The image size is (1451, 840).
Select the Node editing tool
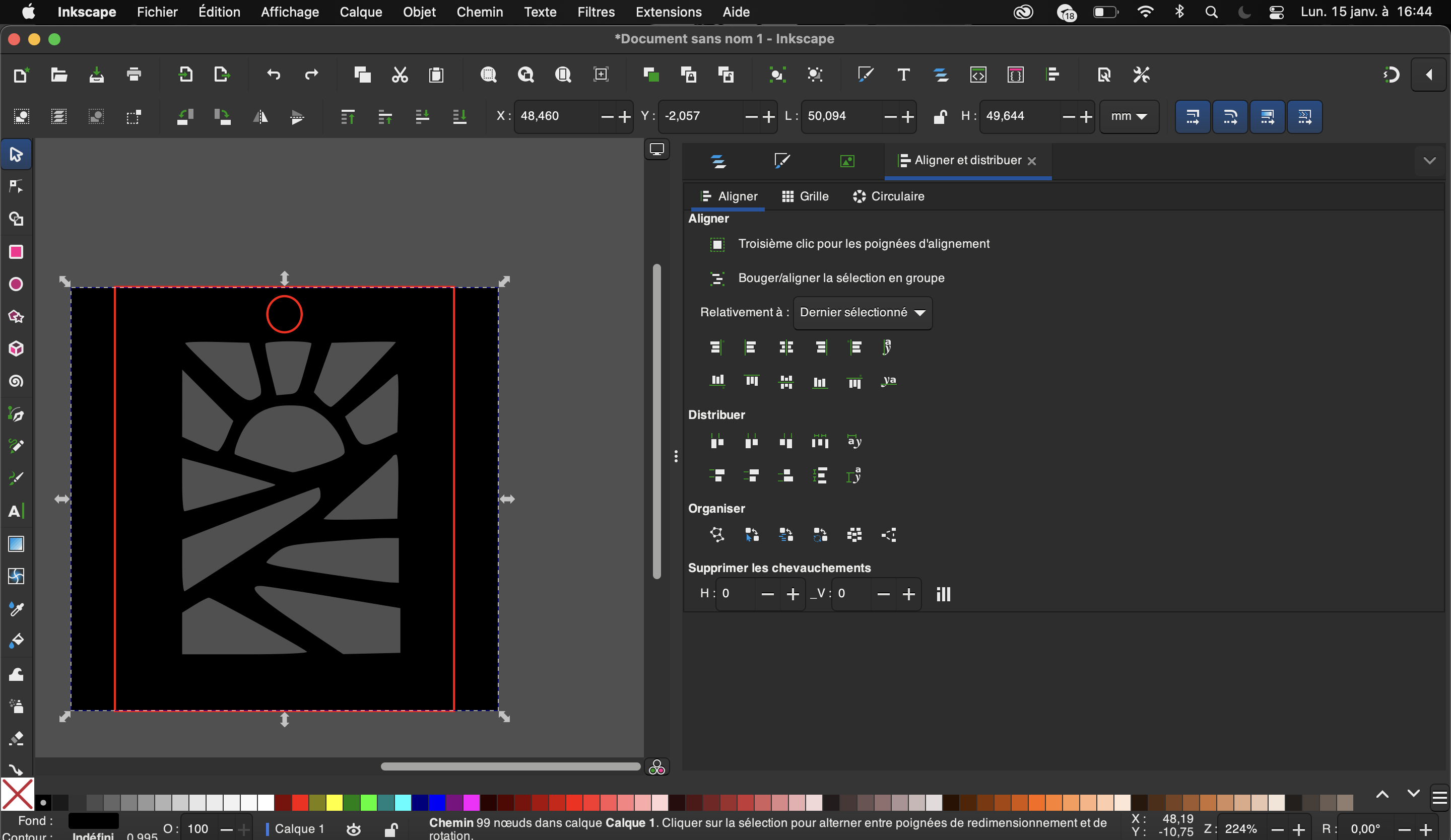(16, 186)
